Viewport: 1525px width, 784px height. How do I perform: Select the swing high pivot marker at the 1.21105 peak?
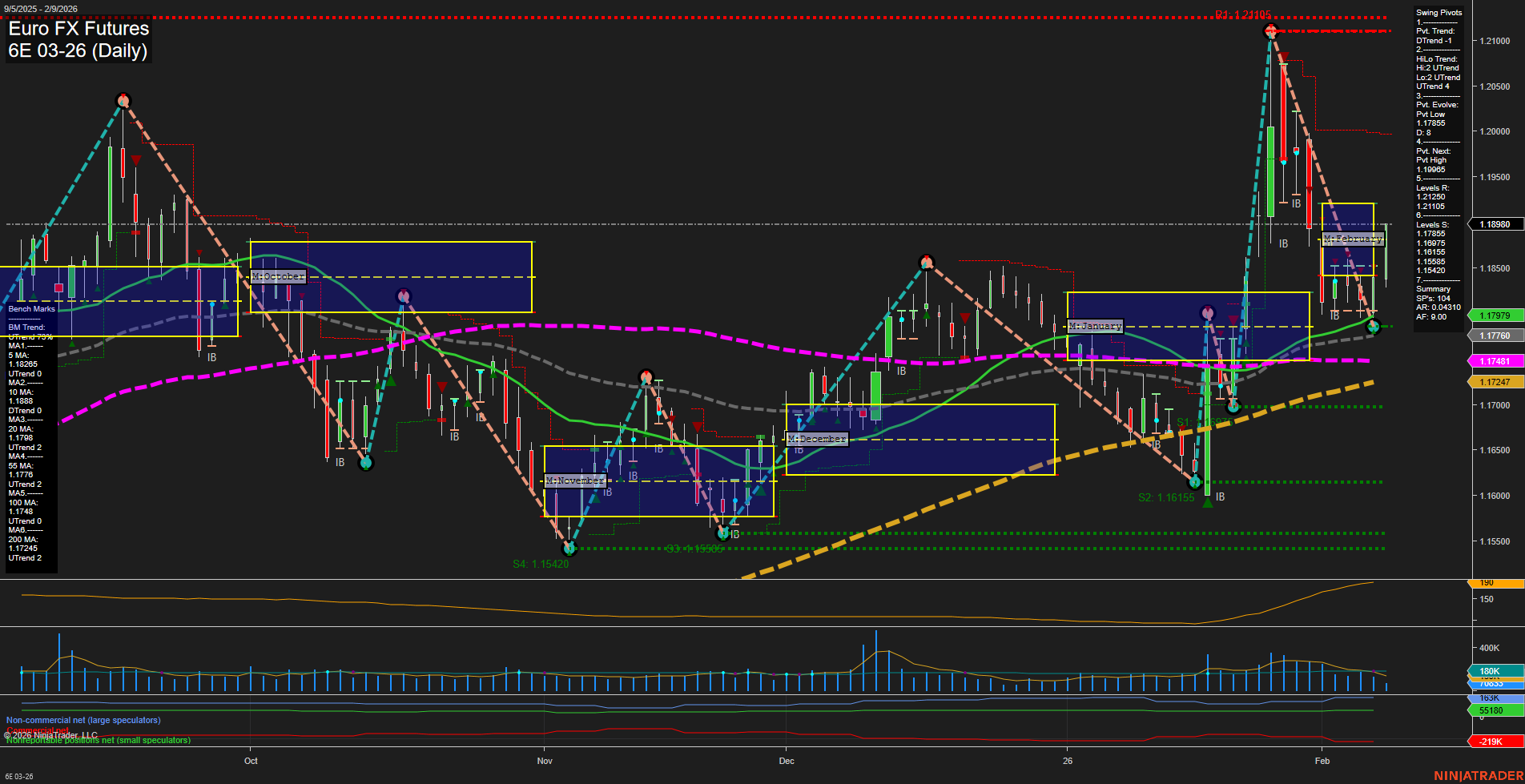1271,32
